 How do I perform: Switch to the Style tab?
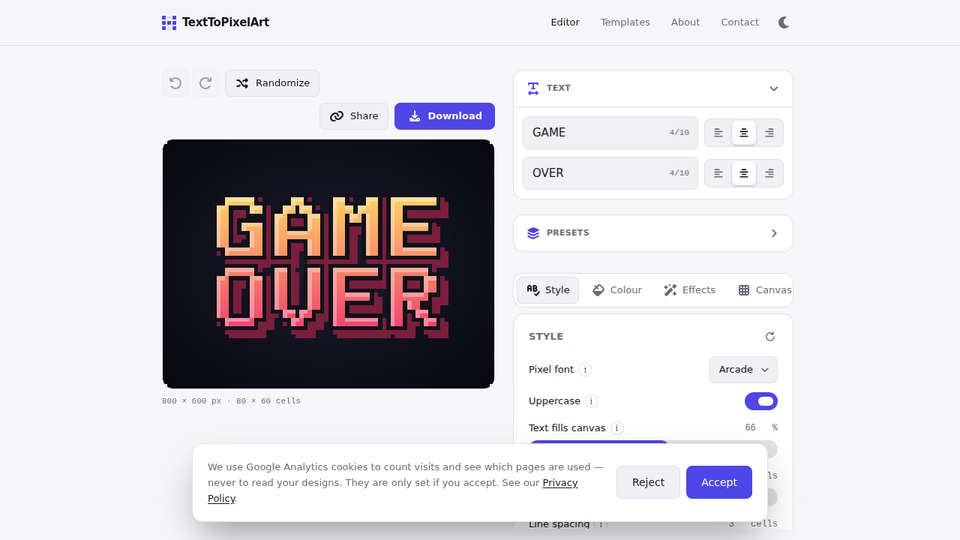point(548,290)
